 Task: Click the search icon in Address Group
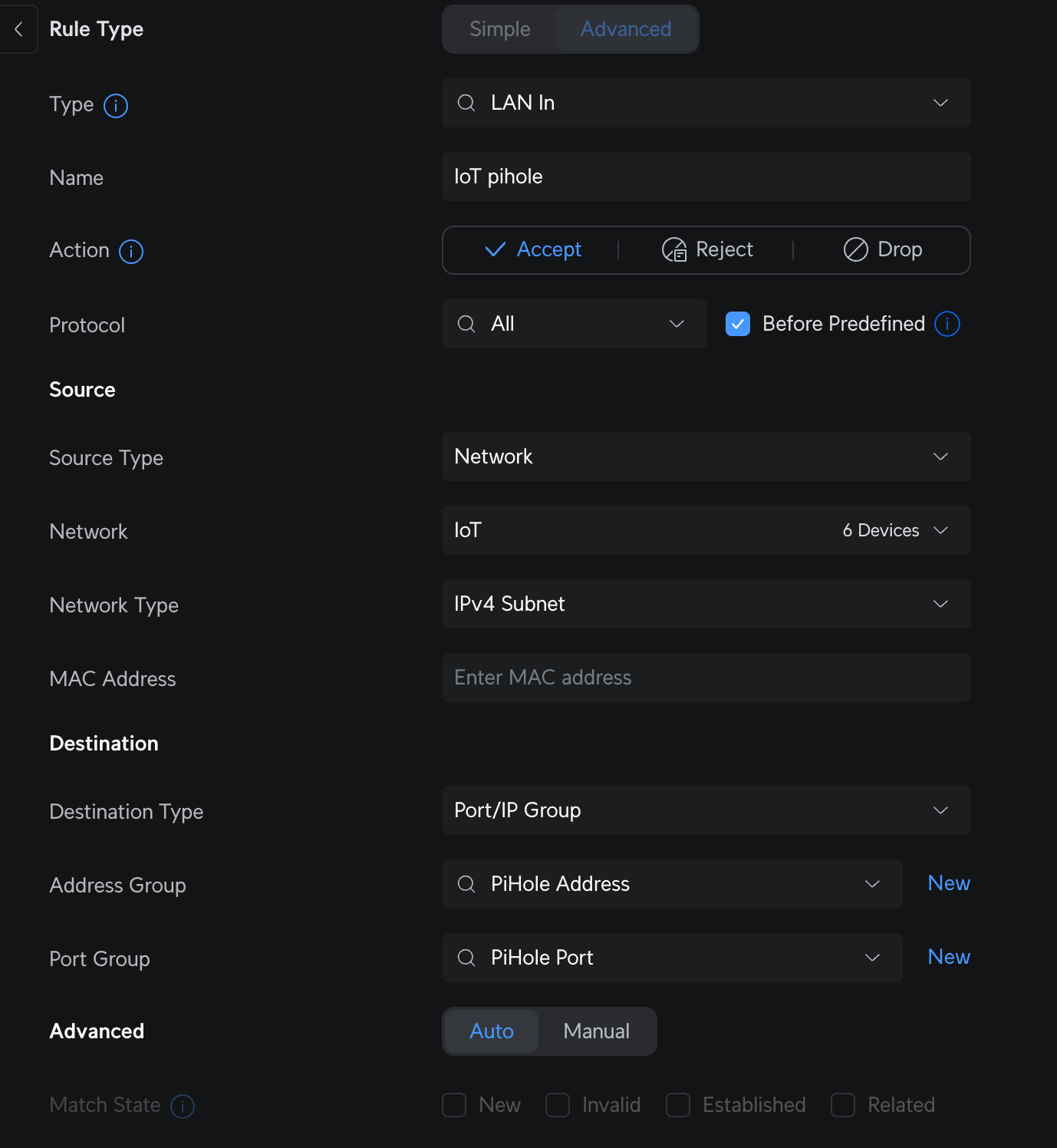pyautogui.click(x=466, y=884)
